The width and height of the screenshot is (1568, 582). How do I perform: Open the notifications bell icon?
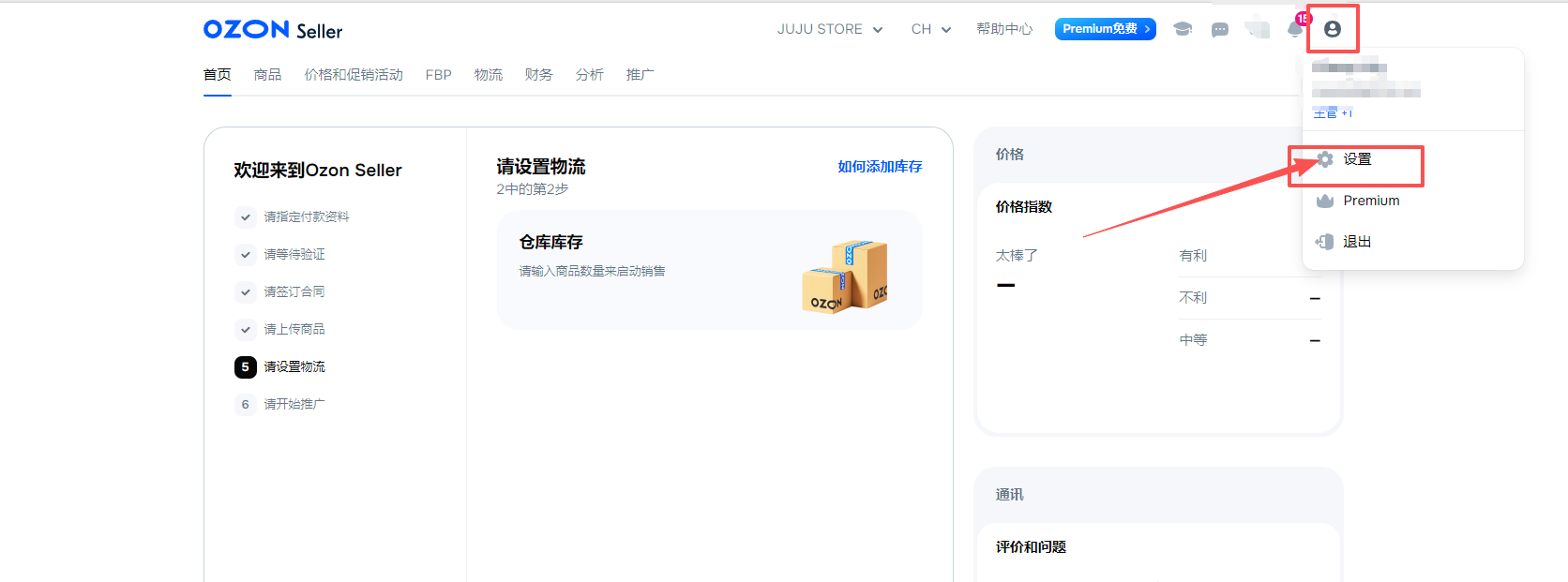tap(1295, 29)
